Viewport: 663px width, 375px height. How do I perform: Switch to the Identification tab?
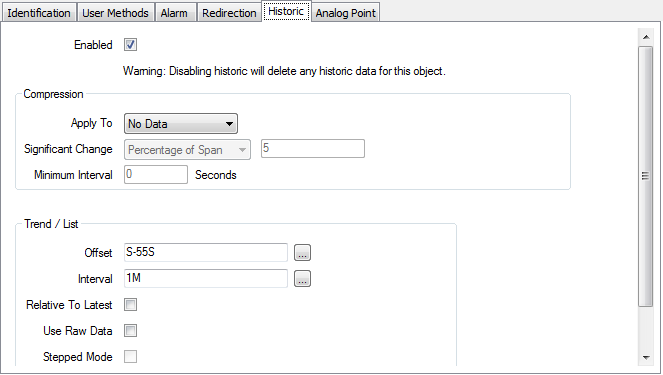(39, 13)
